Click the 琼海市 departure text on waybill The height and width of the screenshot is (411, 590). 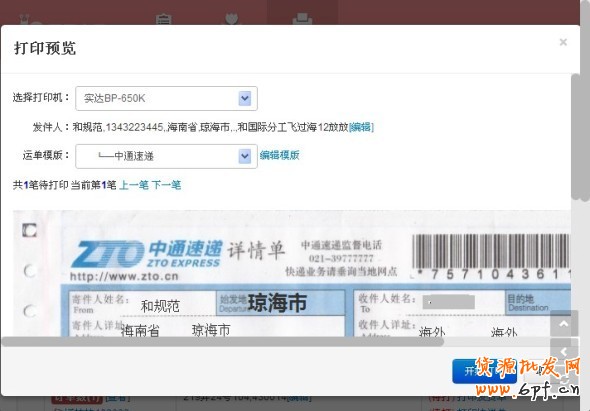277,303
